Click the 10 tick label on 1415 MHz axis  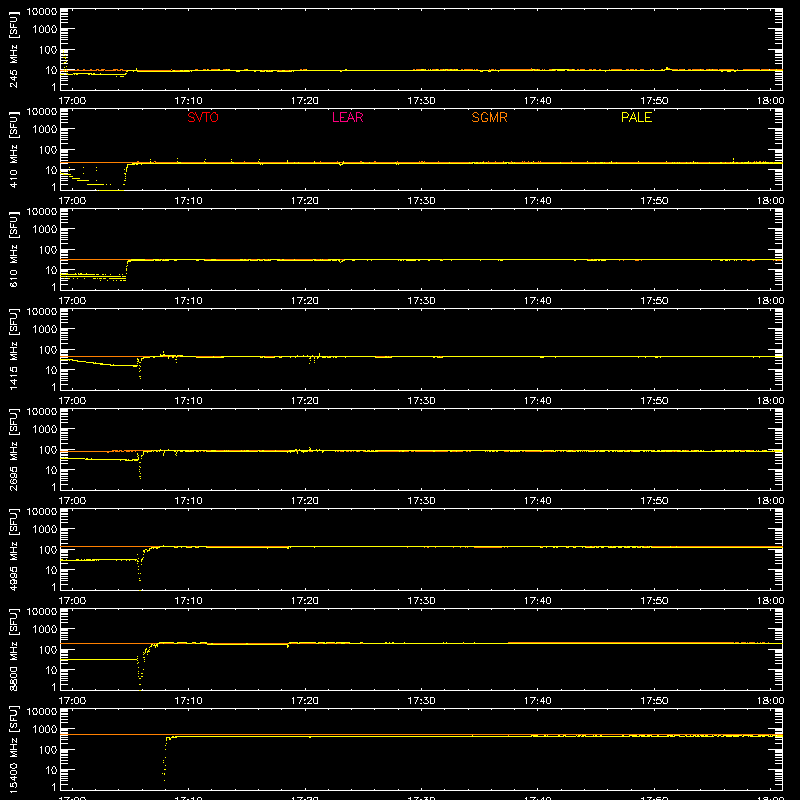51,370
